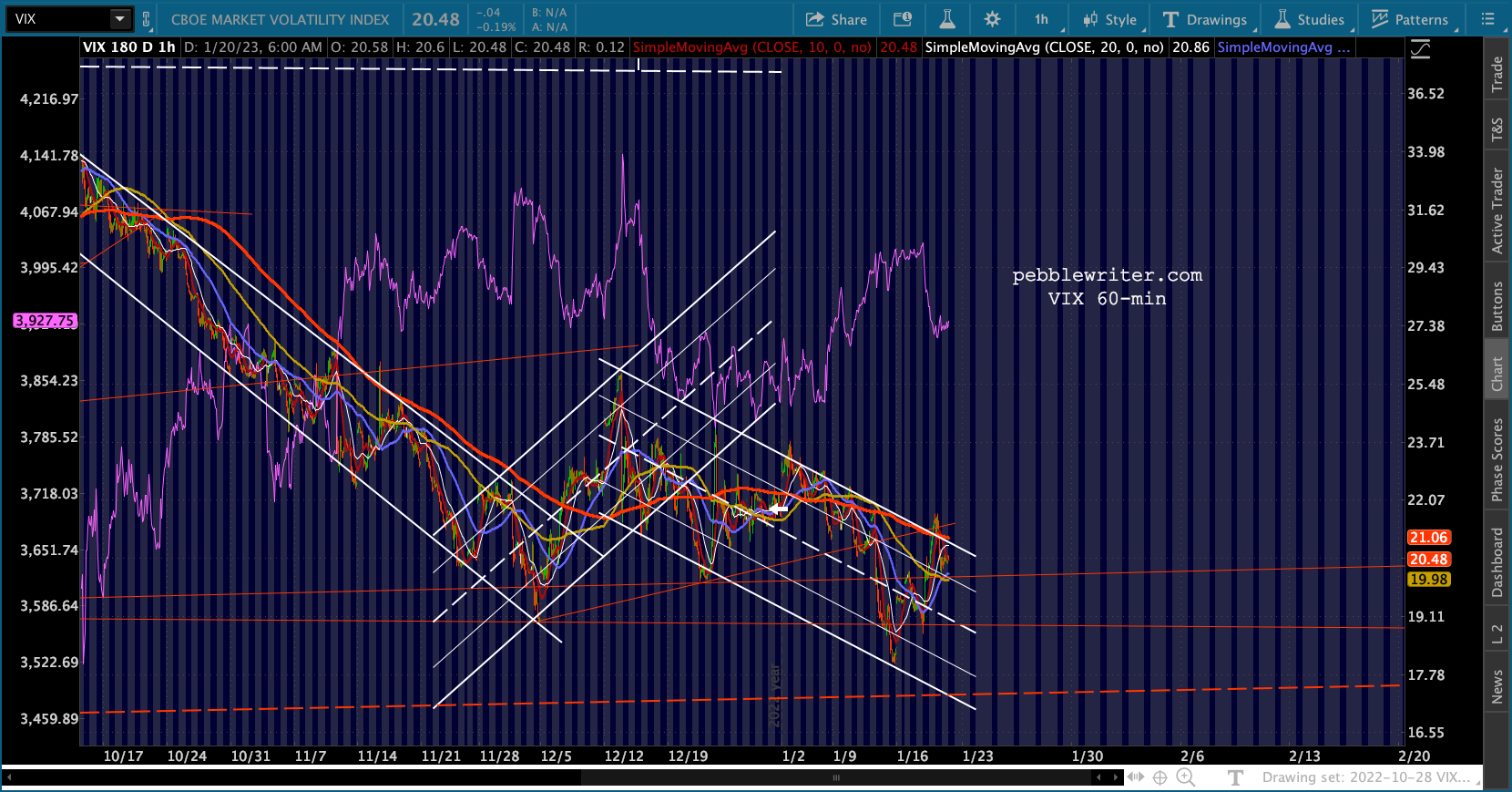1512x792 pixels.
Task: Click the purple truncated SimpleMovingAvg label
Action: click(1283, 47)
